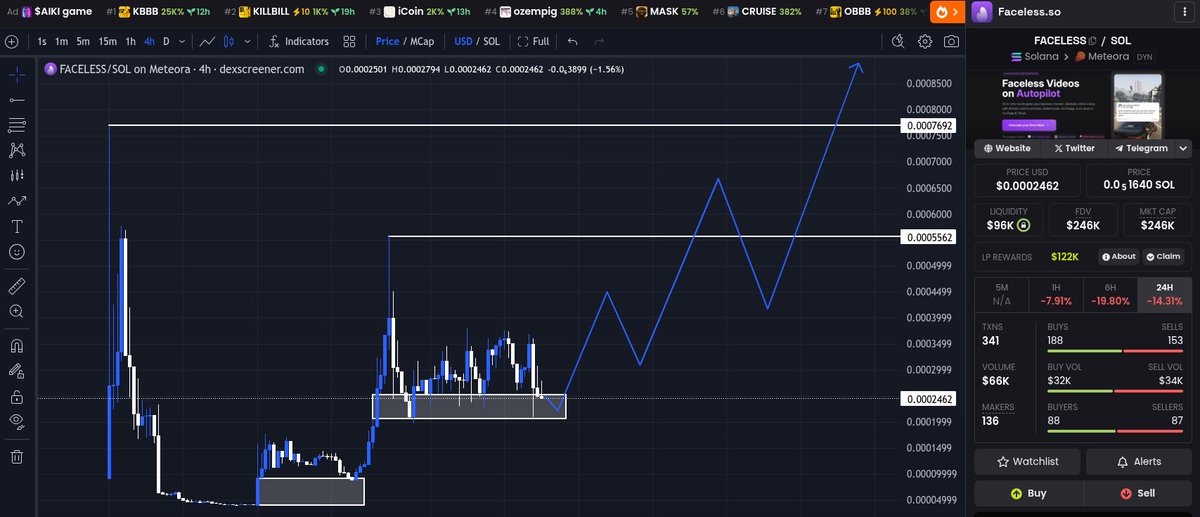
Task: Select the chart patterns tool
Action: [x=17, y=150]
